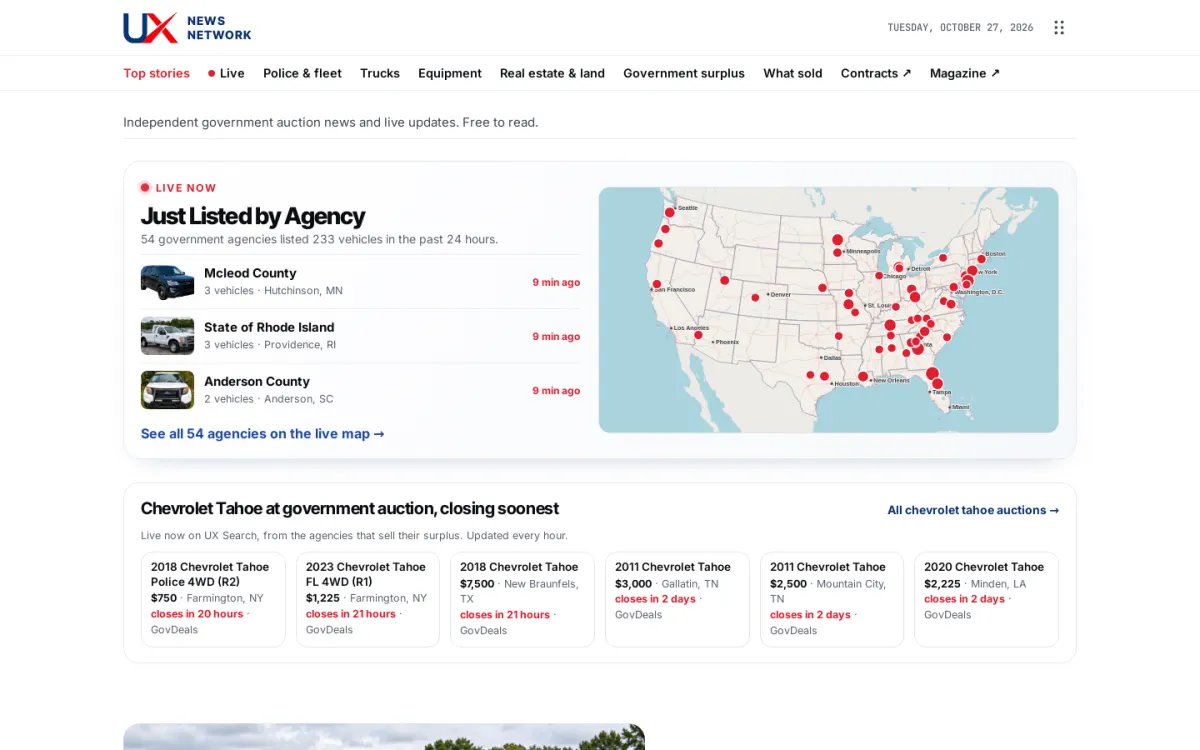Click the UX News Network logo
The width and height of the screenshot is (1200, 750).
pyautogui.click(x=187, y=28)
